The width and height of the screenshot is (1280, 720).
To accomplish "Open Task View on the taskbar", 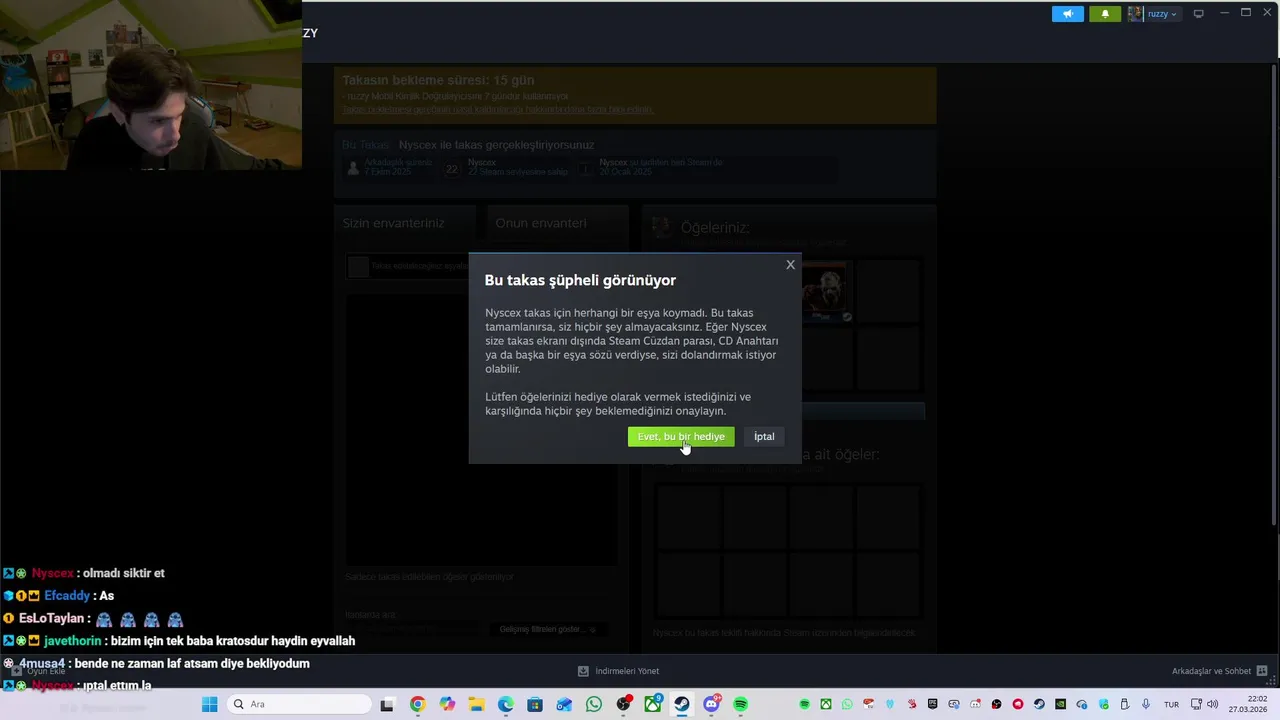I will [x=387, y=704].
